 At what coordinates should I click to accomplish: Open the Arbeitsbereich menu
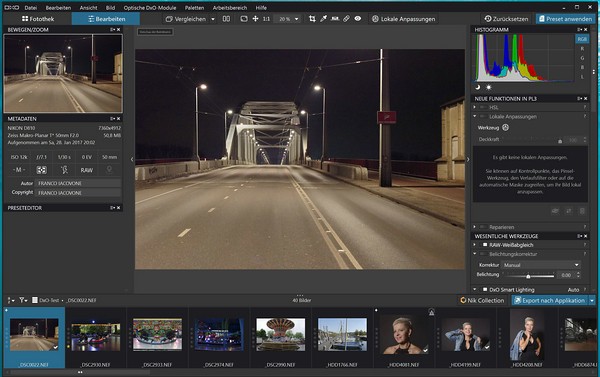pyautogui.click(x=230, y=8)
